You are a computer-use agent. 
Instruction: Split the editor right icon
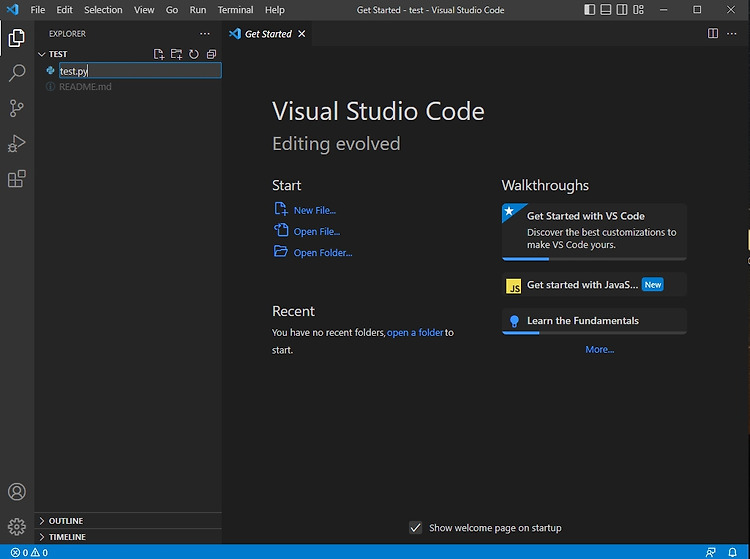(713, 33)
